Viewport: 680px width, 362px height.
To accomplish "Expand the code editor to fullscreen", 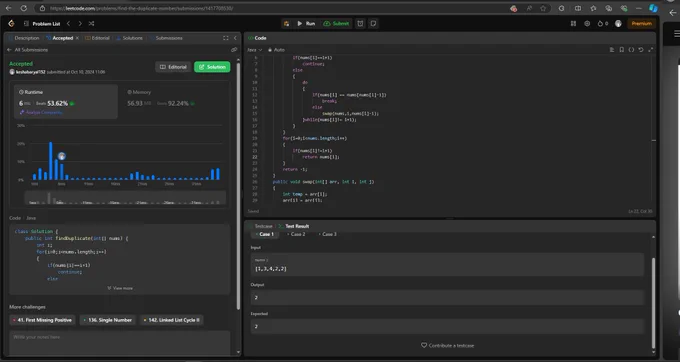I will (650, 50).
